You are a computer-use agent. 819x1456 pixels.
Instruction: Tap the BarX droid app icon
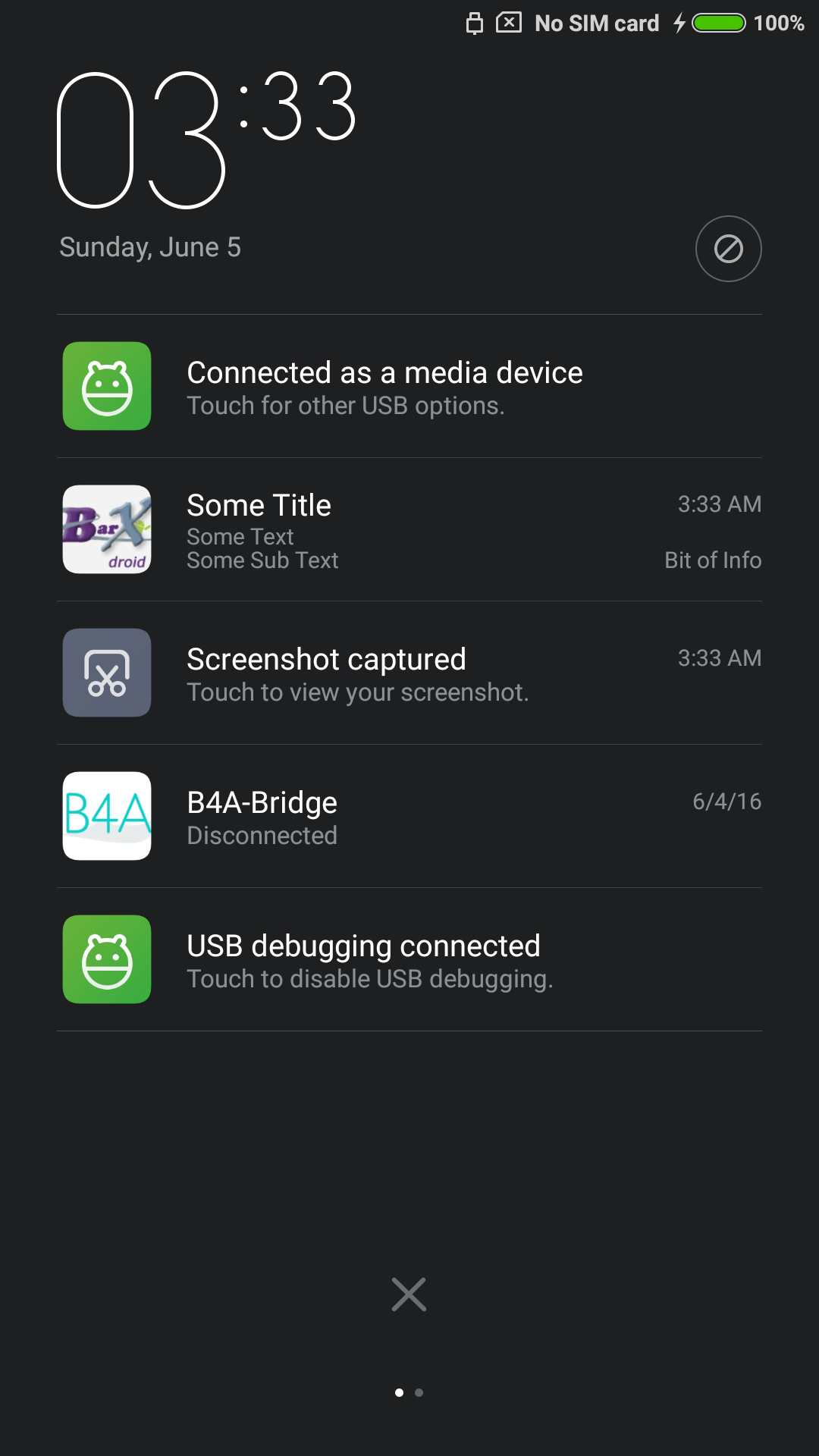(x=107, y=529)
